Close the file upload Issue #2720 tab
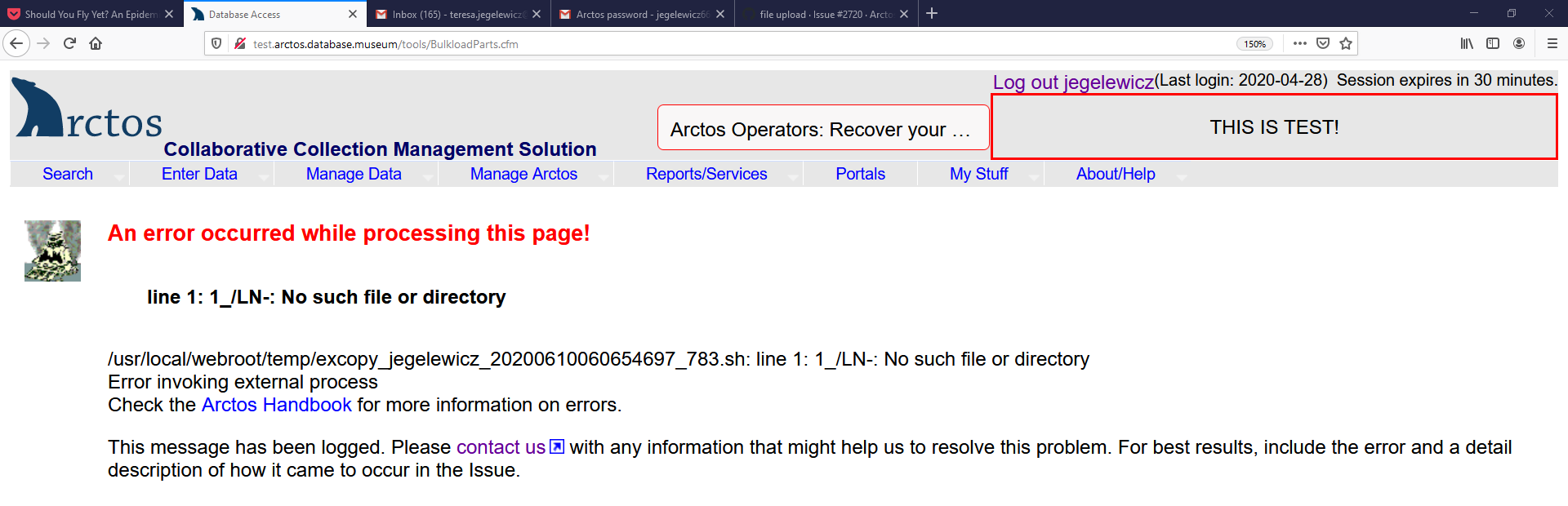1568x506 pixels. point(904,14)
